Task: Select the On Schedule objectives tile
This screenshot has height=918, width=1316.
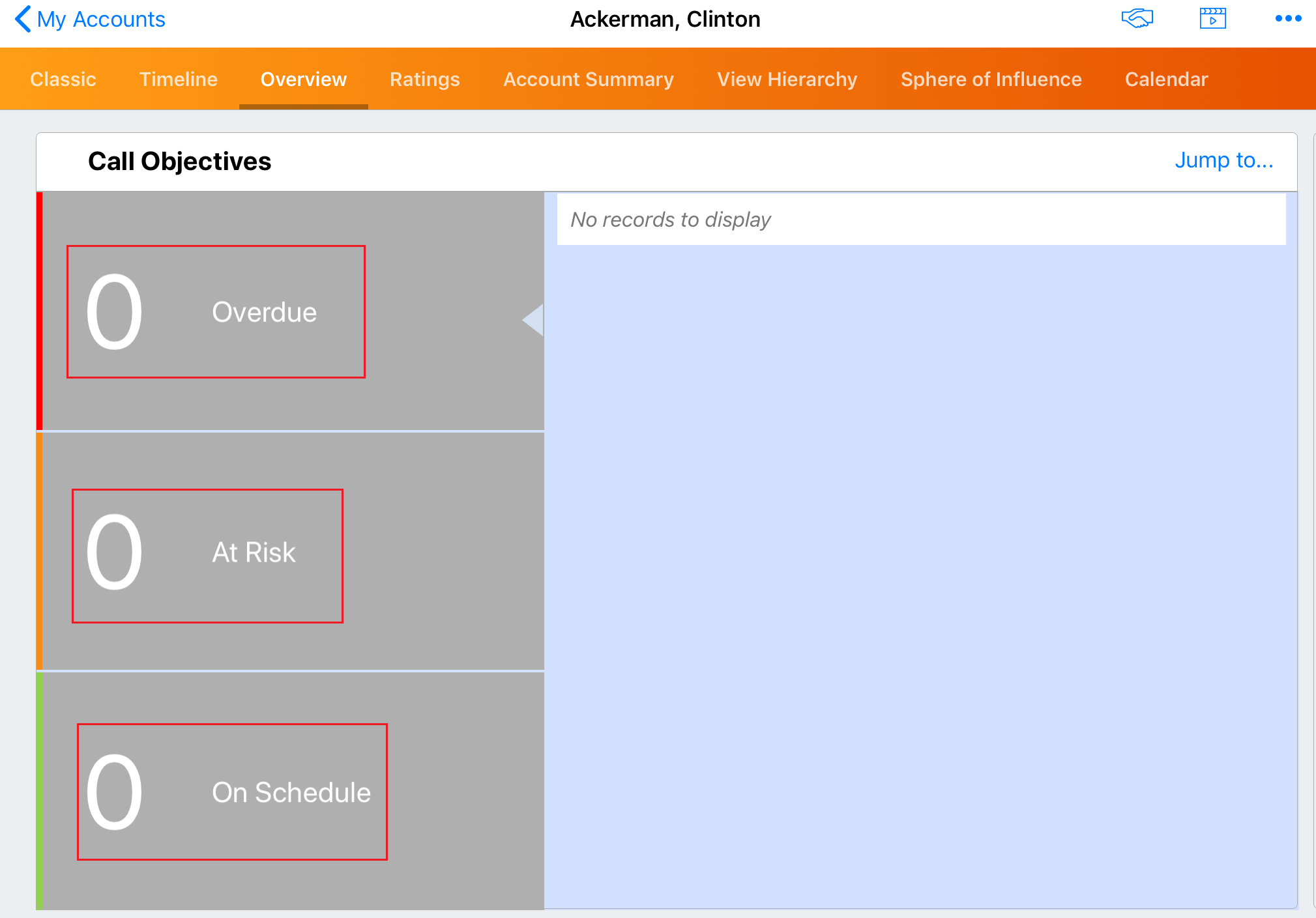Action: [x=291, y=793]
